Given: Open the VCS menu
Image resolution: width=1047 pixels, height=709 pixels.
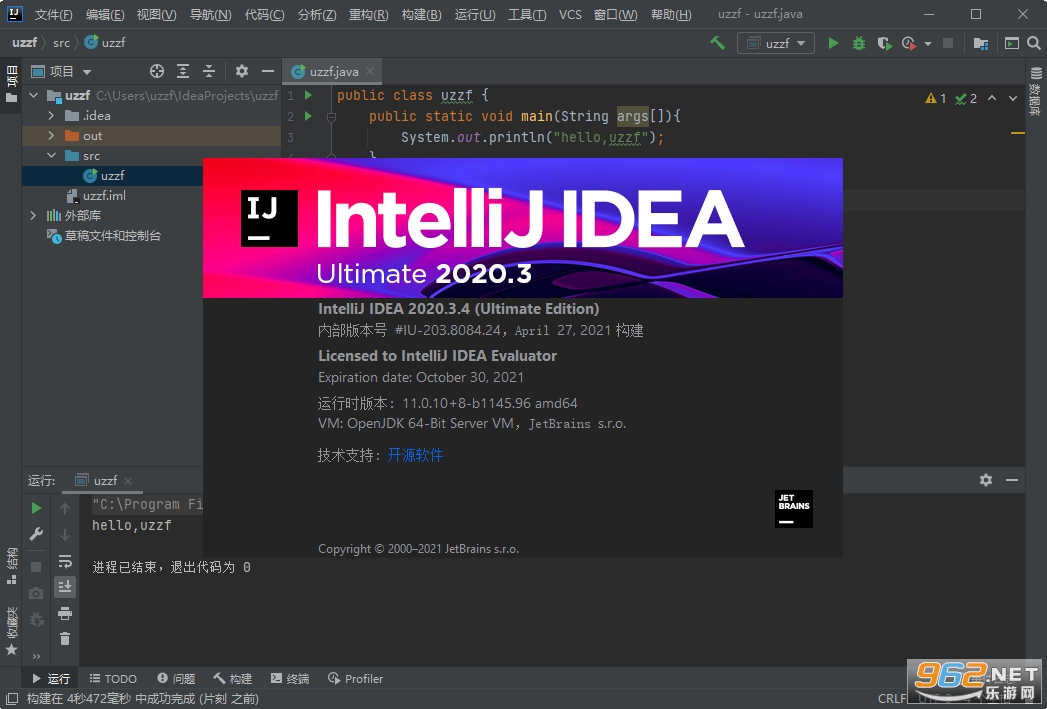Looking at the screenshot, I should (x=570, y=15).
